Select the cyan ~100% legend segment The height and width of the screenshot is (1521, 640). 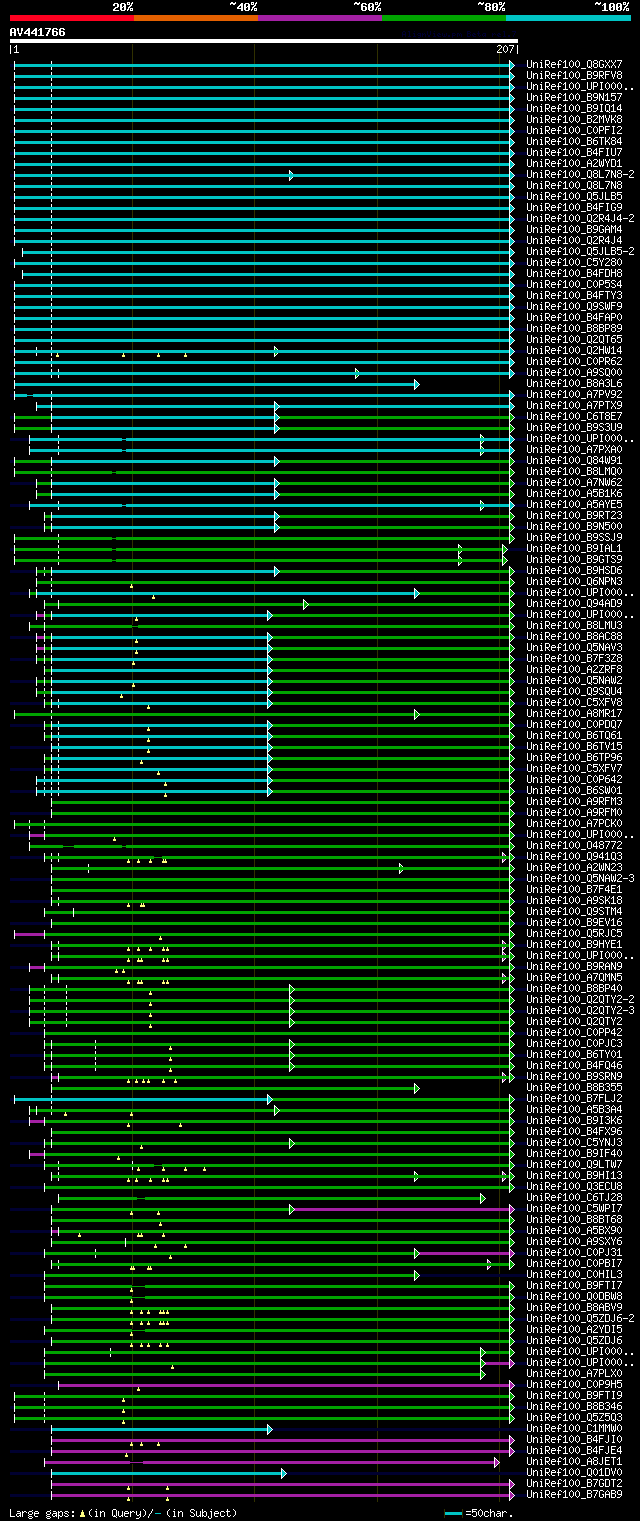(x=568, y=17)
